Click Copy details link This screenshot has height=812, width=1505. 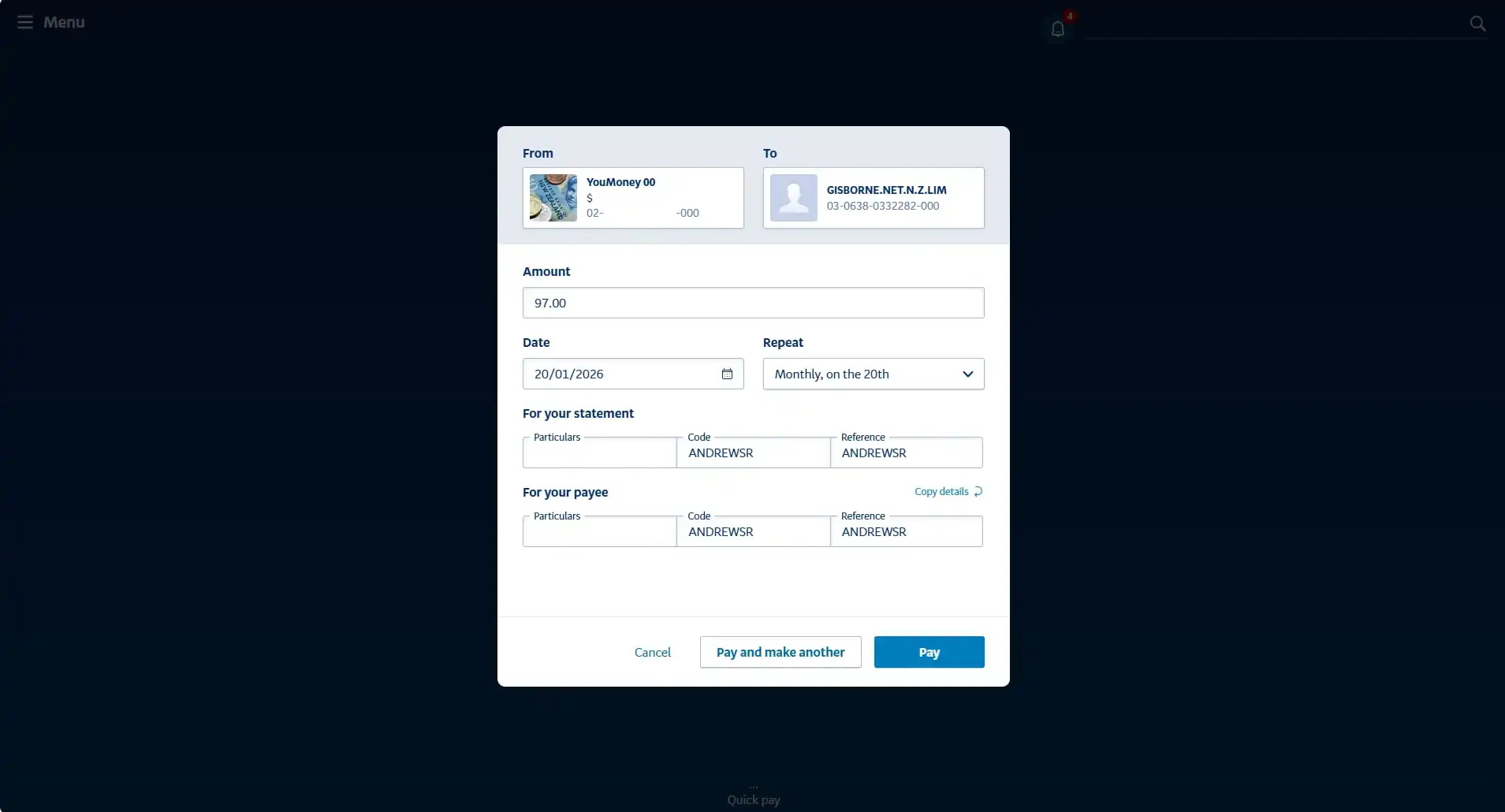(943, 491)
